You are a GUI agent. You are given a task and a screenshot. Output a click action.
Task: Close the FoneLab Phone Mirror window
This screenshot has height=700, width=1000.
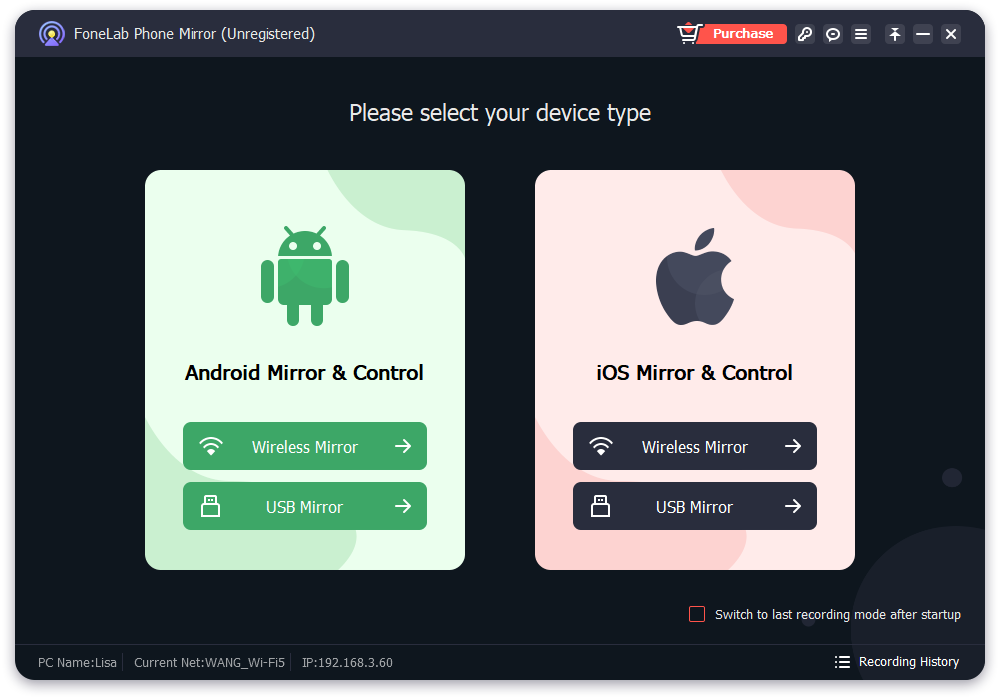coord(951,34)
